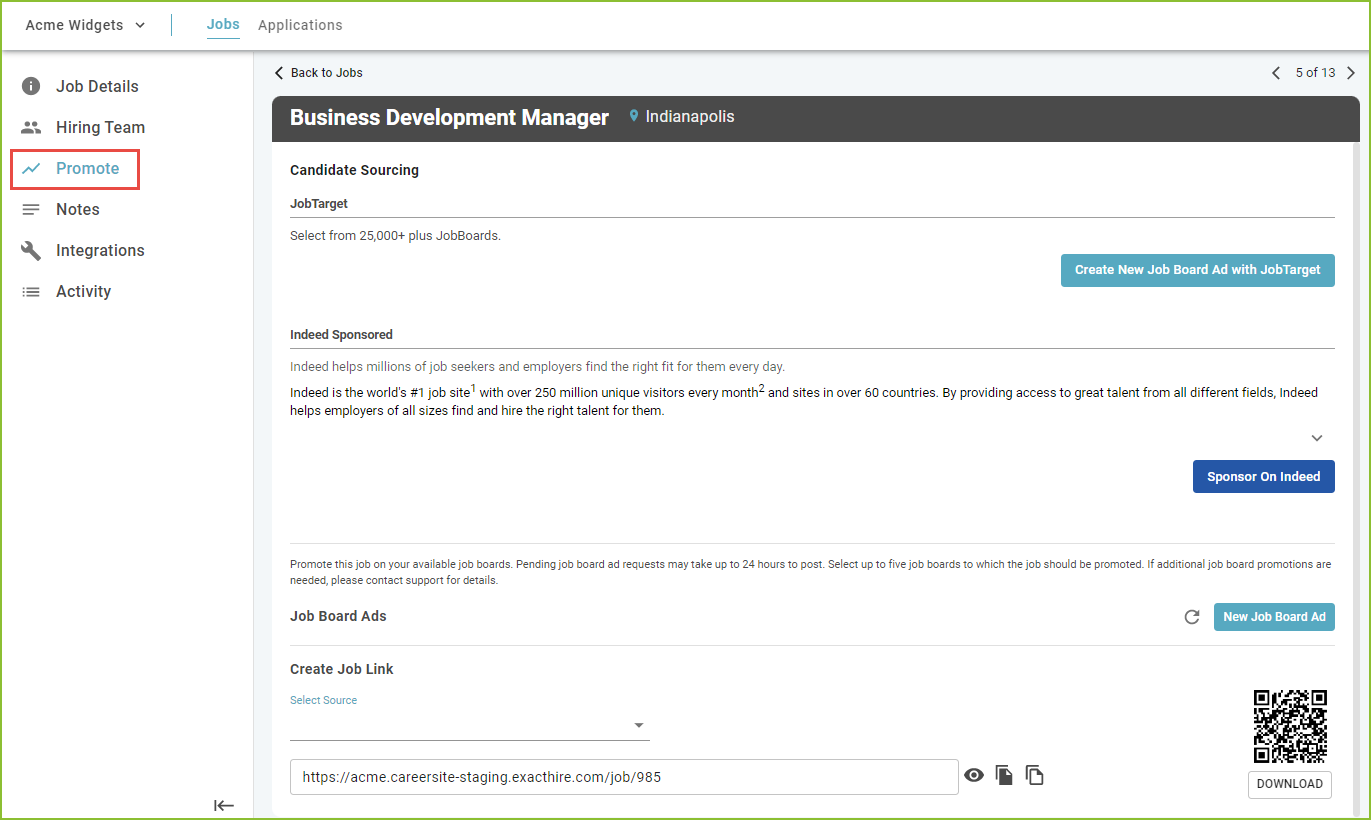
Task: Download the QR code
Action: tap(1290, 784)
